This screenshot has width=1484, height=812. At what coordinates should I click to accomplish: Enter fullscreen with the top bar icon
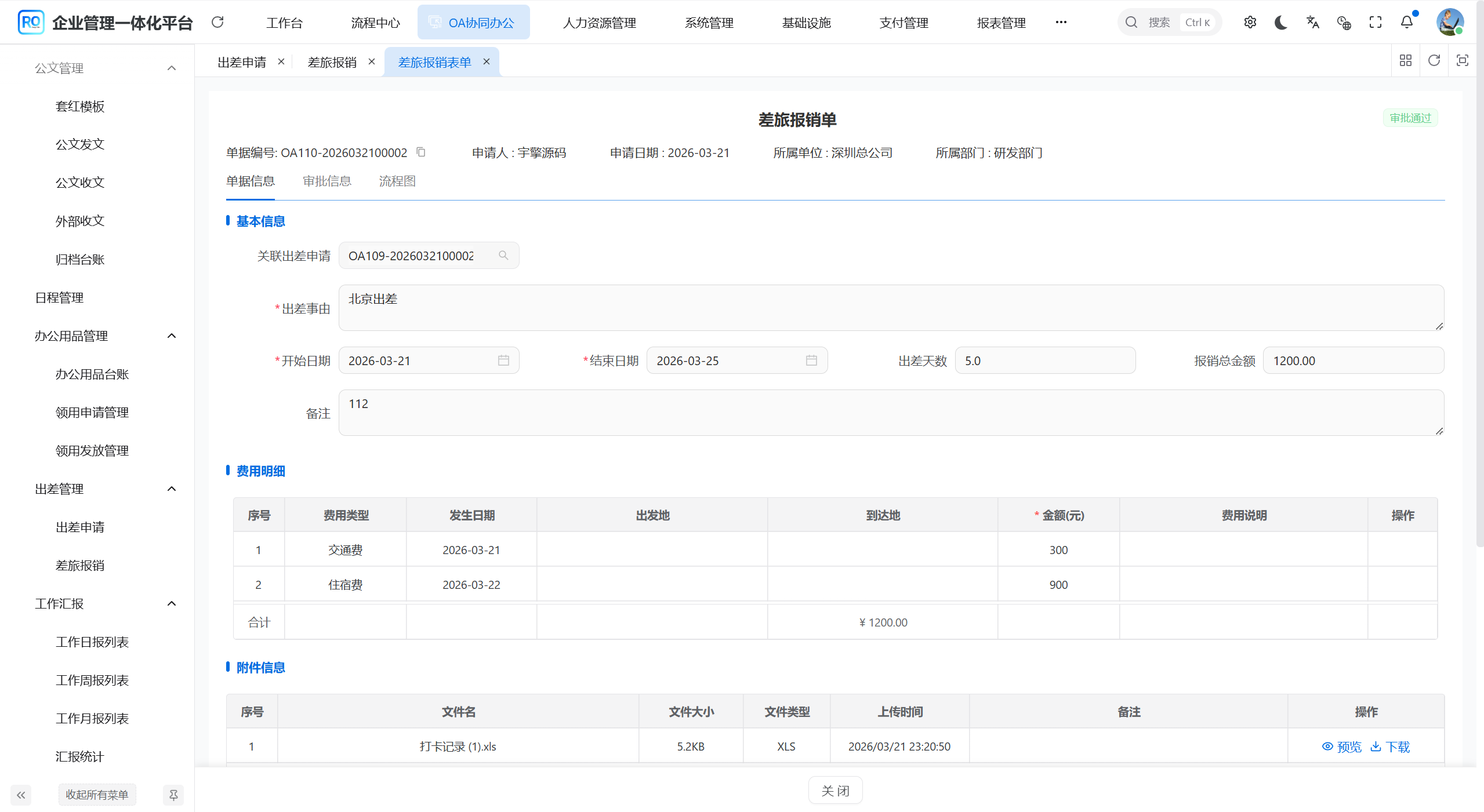(1375, 22)
